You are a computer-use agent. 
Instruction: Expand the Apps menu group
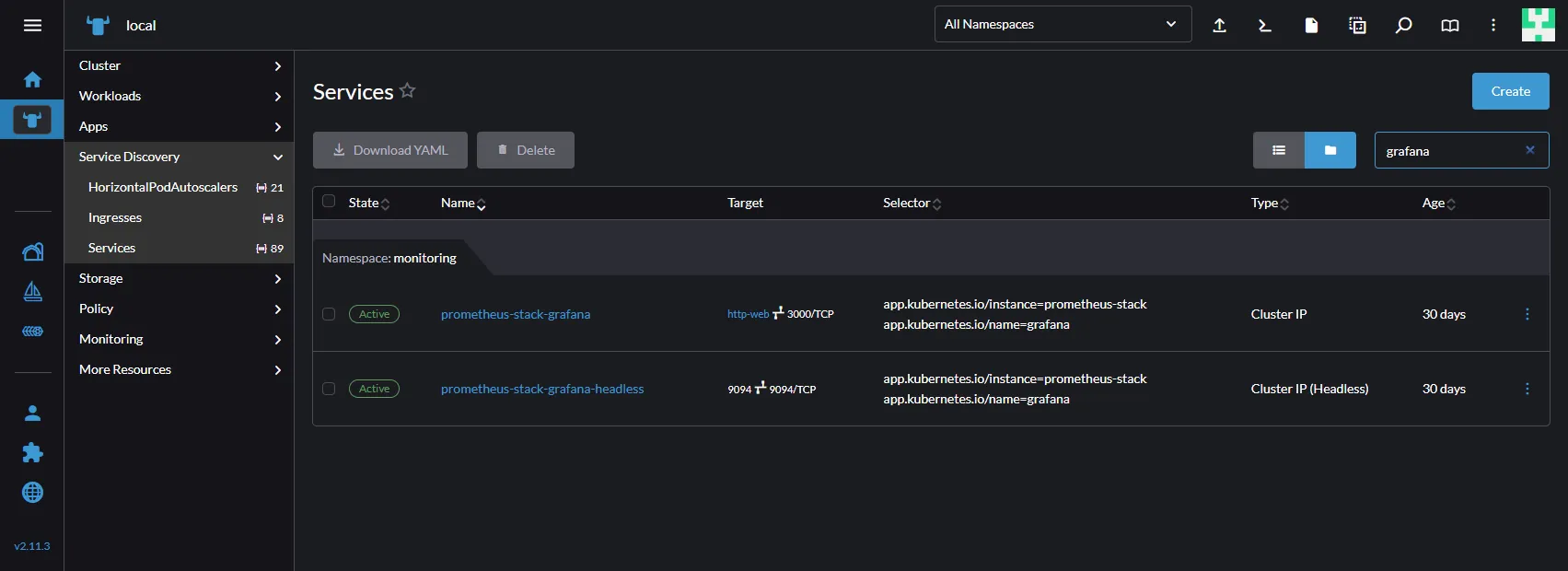coord(179,126)
